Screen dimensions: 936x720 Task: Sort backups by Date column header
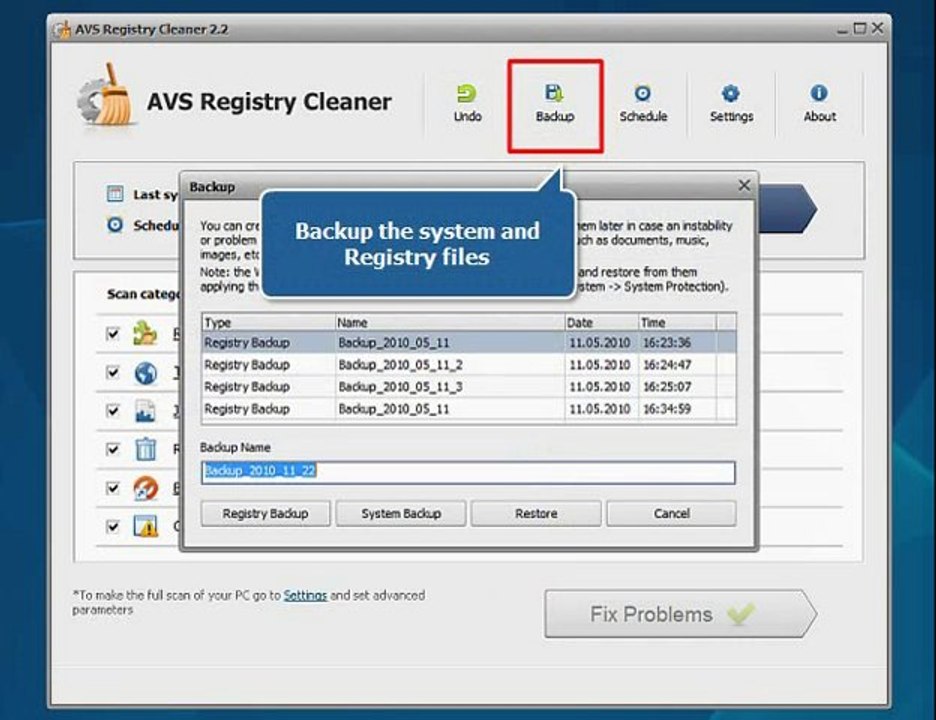click(x=601, y=322)
